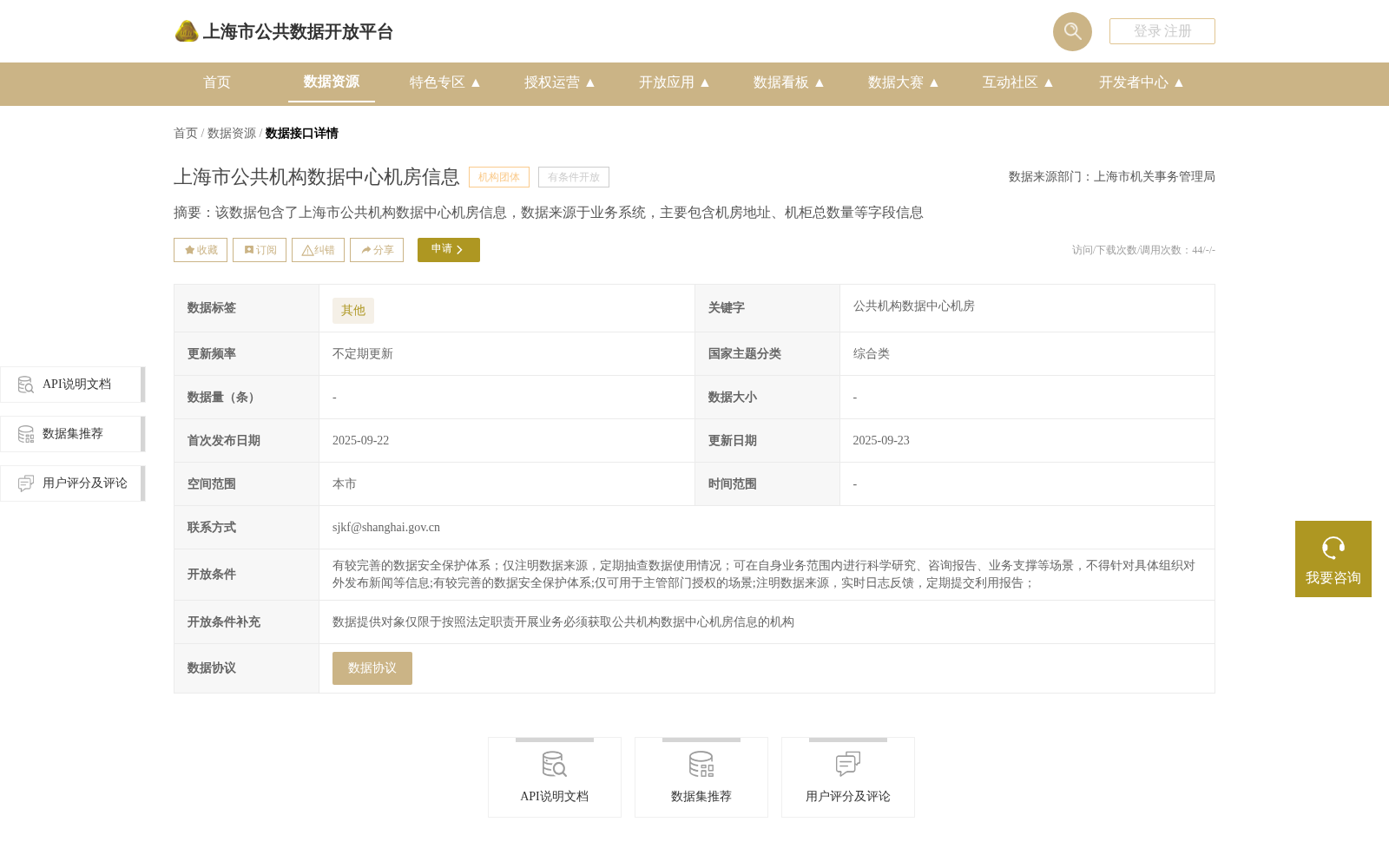The width and height of the screenshot is (1389, 868).
Task: Expand the 数据大赛 menu arrow
Action: (934, 82)
